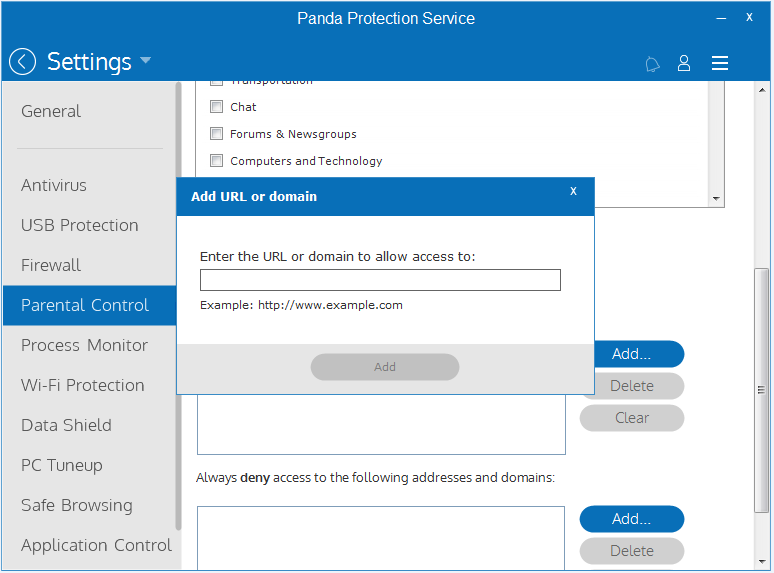The height and width of the screenshot is (573, 774).
Task: Open the Wi-Fi Protection section
Action: [83, 385]
